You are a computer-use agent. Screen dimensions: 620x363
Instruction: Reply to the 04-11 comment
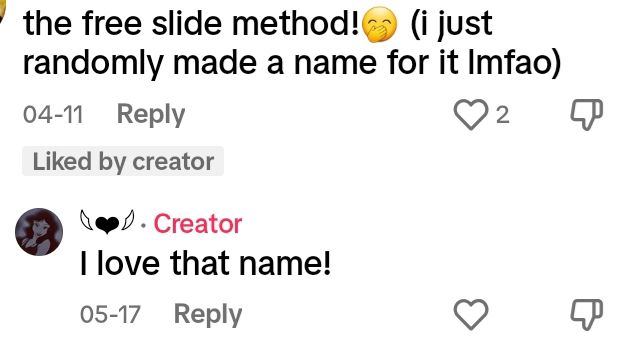click(151, 115)
